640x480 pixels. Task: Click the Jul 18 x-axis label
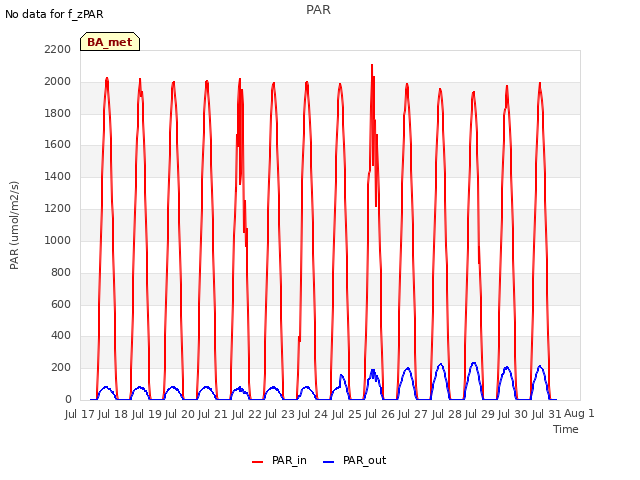(x=113, y=414)
